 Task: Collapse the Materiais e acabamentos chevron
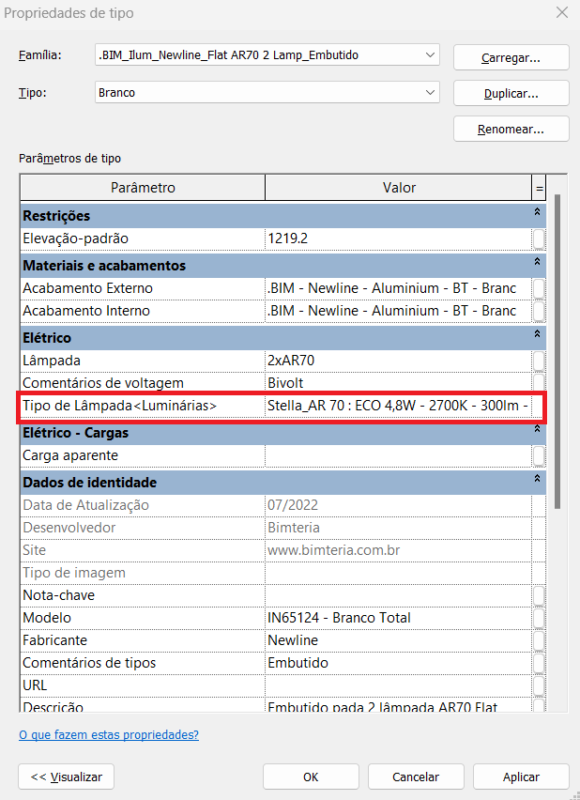point(537,261)
